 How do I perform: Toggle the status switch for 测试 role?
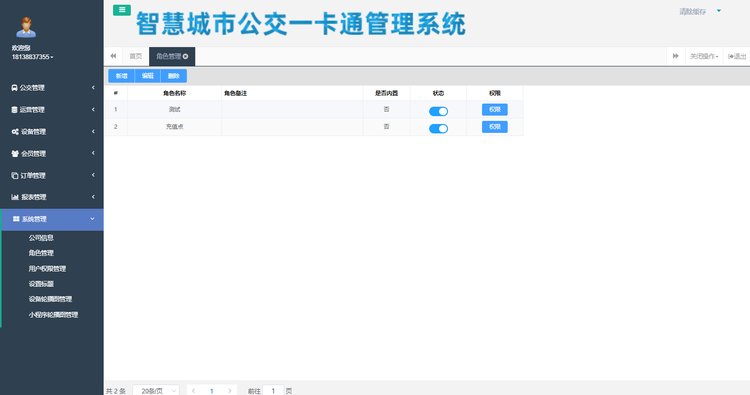click(438, 111)
